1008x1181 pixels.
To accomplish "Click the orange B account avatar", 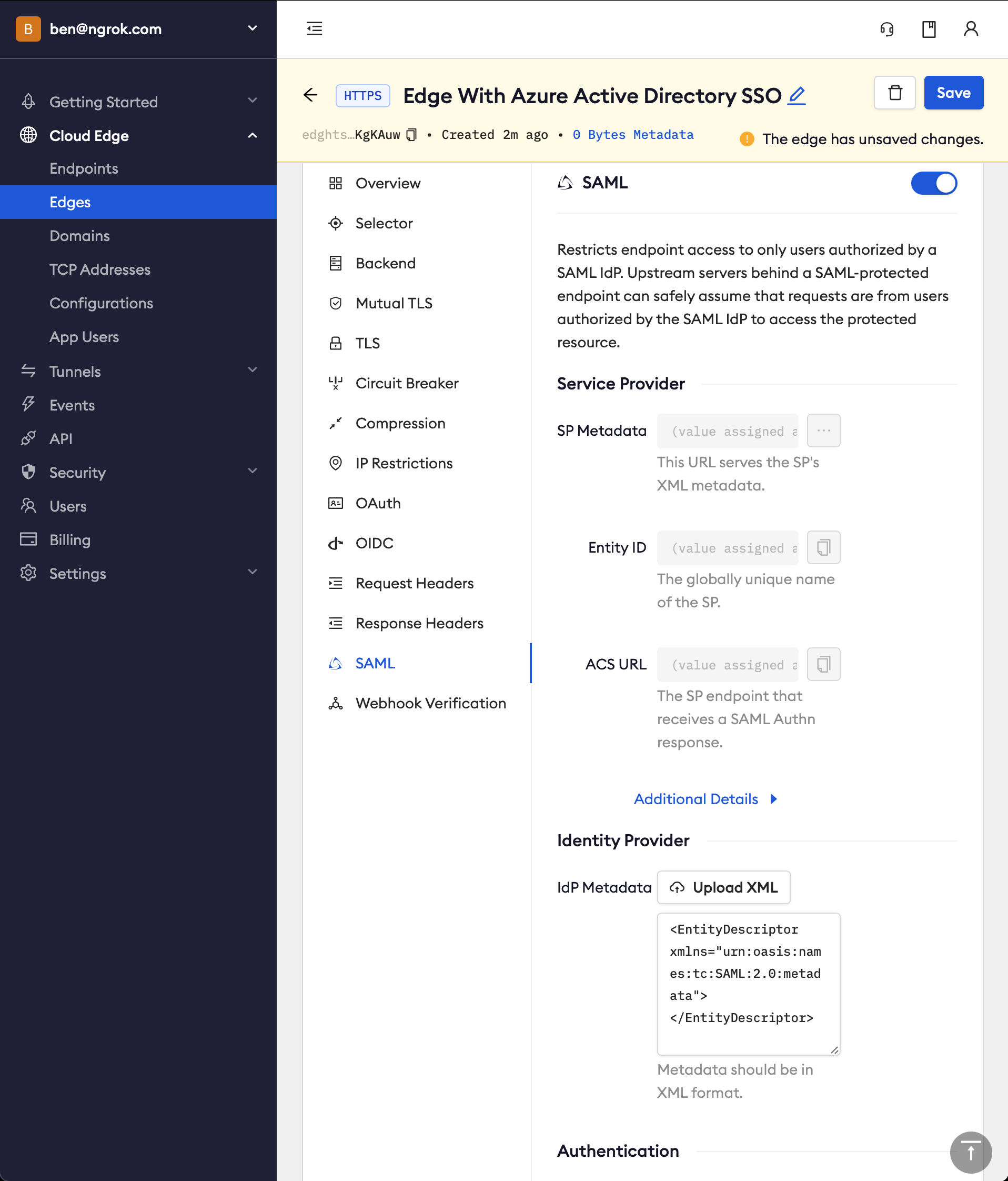I will (28, 28).
